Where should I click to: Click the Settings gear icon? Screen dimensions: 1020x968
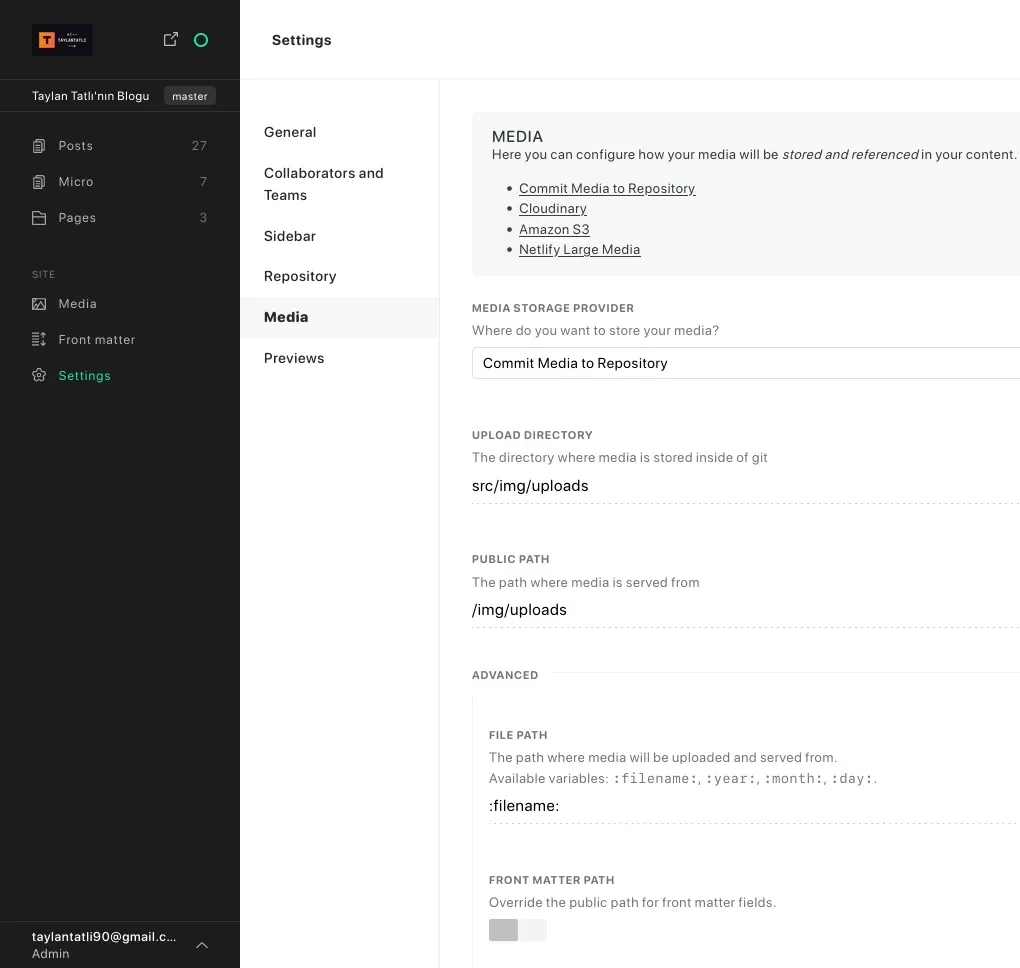[x=39, y=376]
